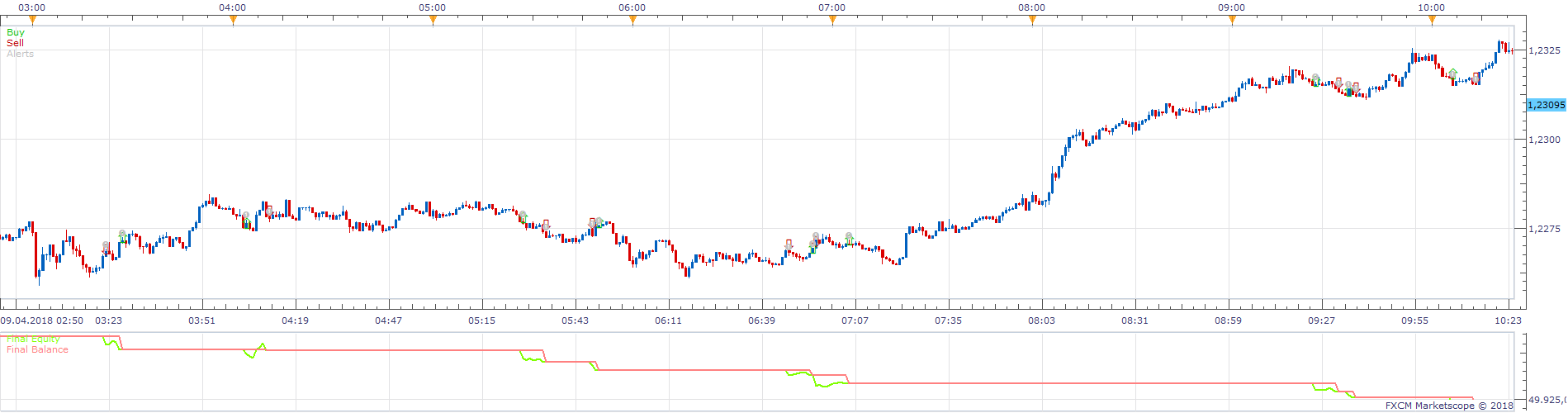Click the green Buy legend label
Viewport: 1568px width, 413px height.
16,33
